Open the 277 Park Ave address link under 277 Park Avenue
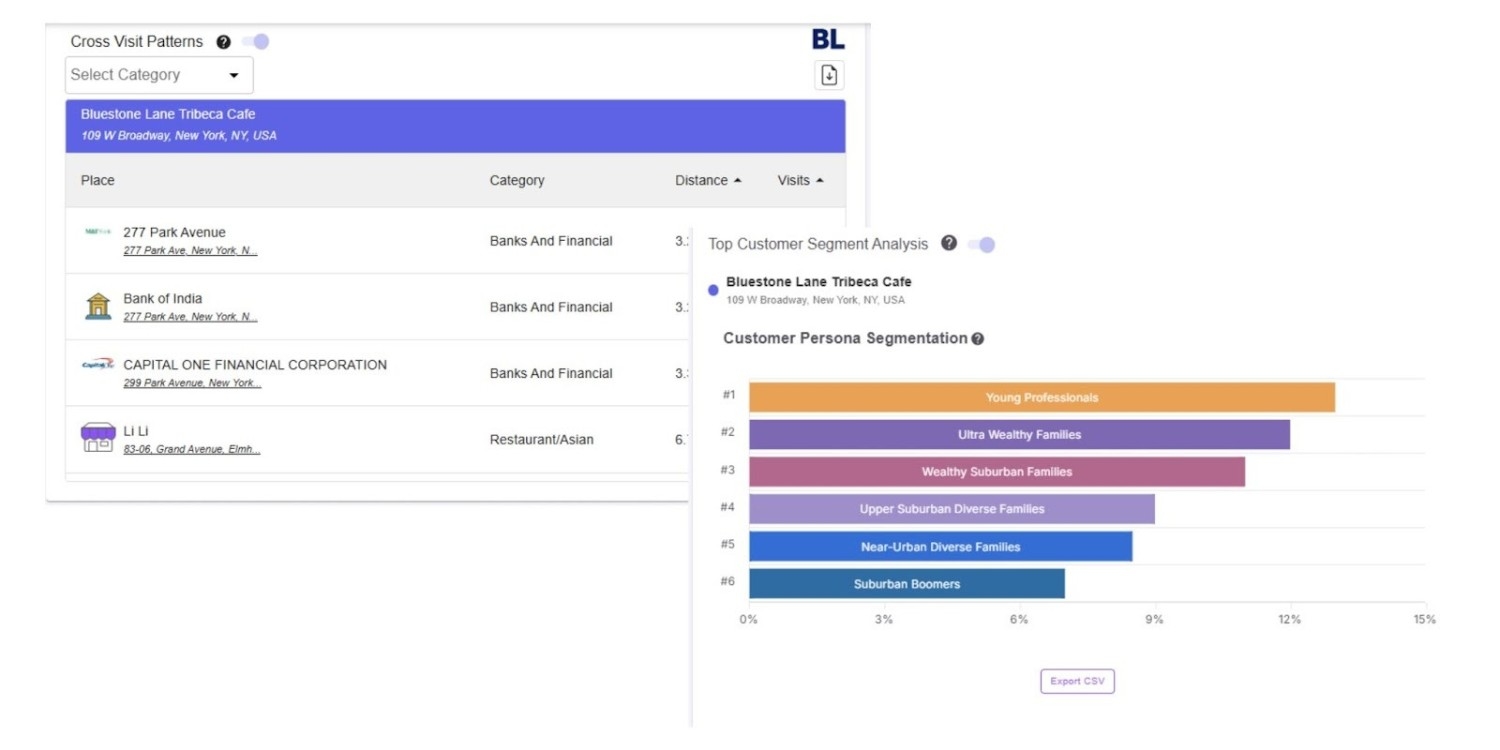Screen dimensions: 1500x750 [190, 251]
